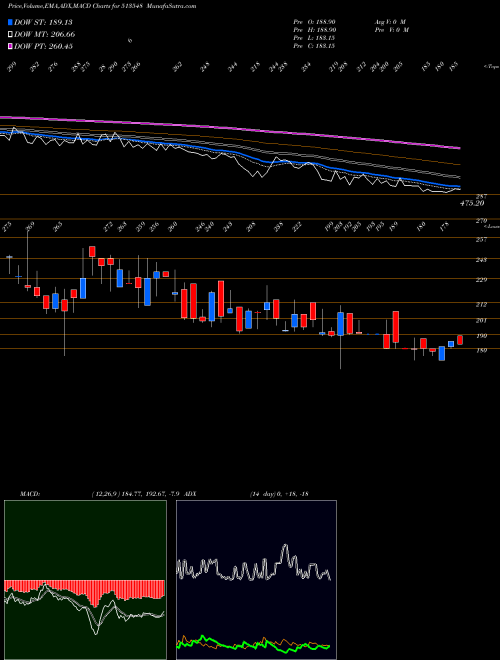Viewport: 500px width, 660px height.
Task: Click the 'Pre V: 0 M' volume label
Action: click(391, 30)
